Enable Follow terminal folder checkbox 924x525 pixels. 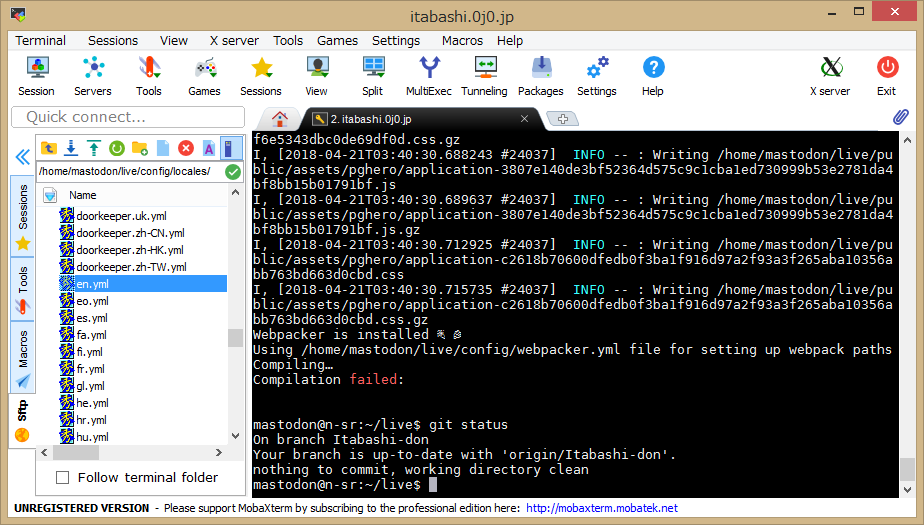tap(63, 478)
